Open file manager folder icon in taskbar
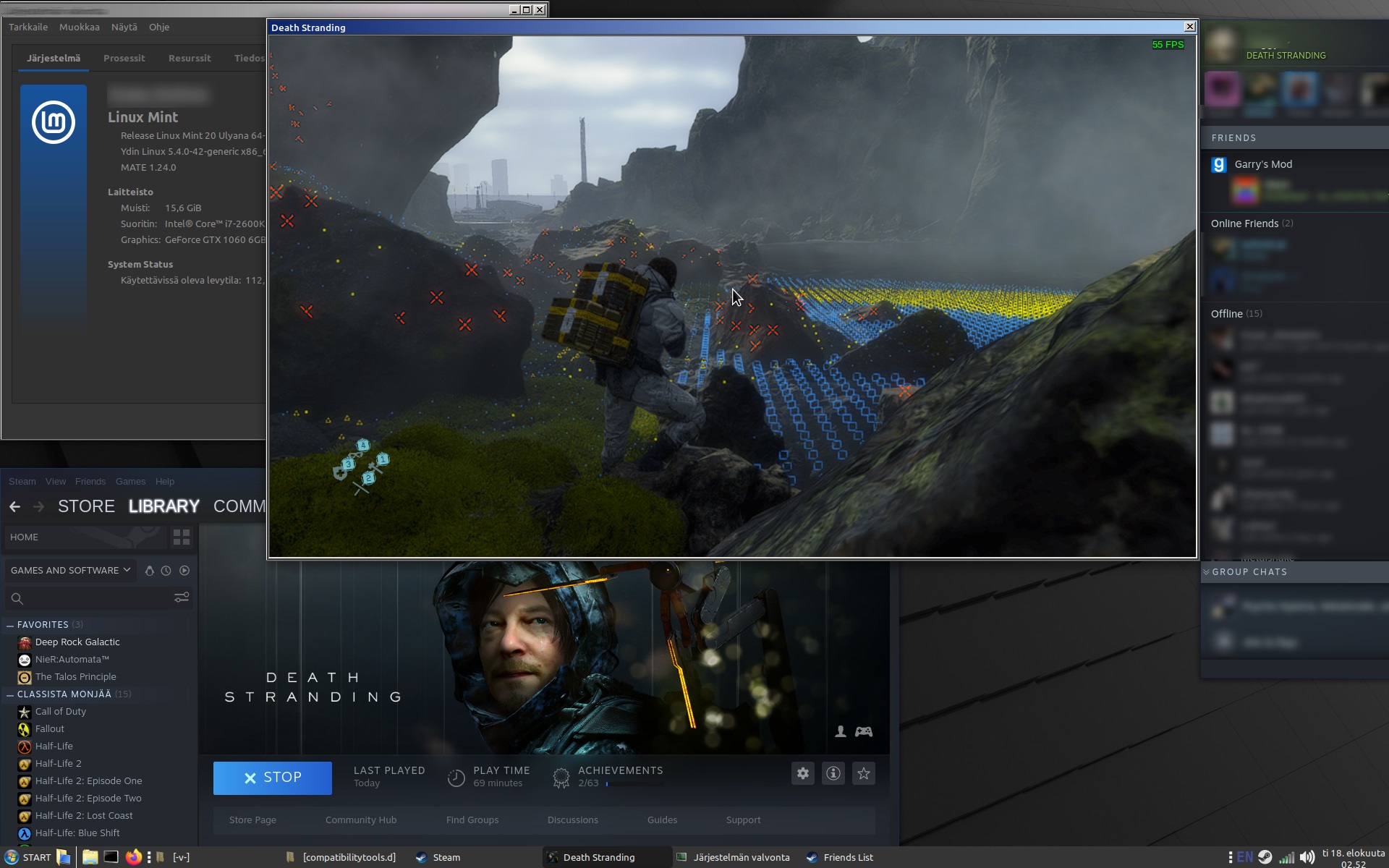Image resolution: width=1389 pixels, height=868 pixels. click(x=90, y=857)
